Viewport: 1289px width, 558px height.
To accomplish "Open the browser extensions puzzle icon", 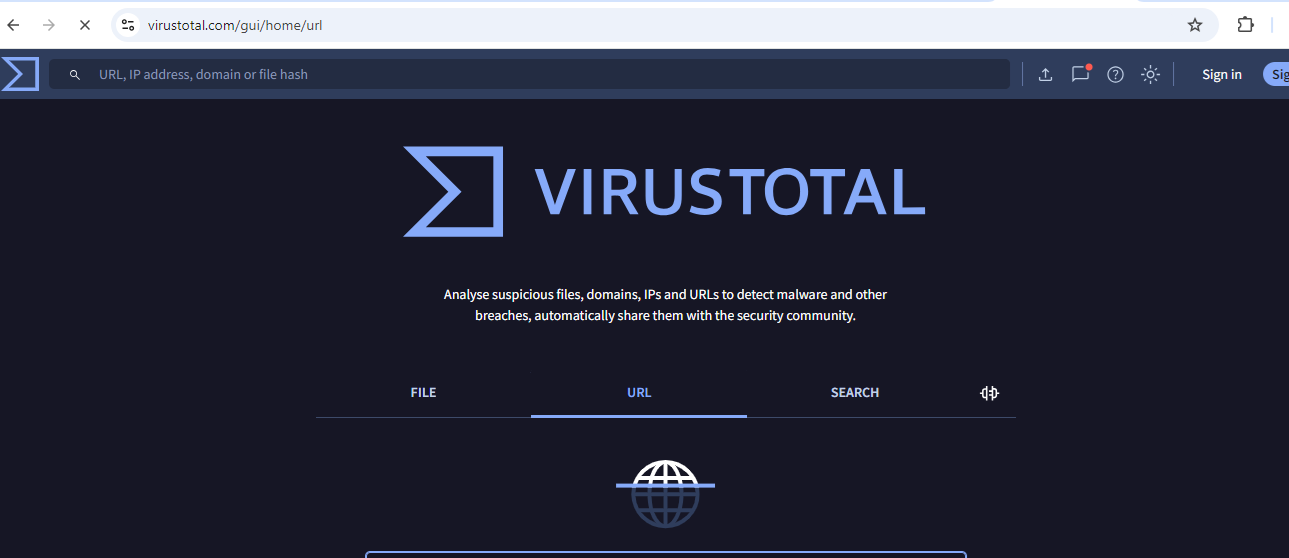I will click(x=1246, y=25).
